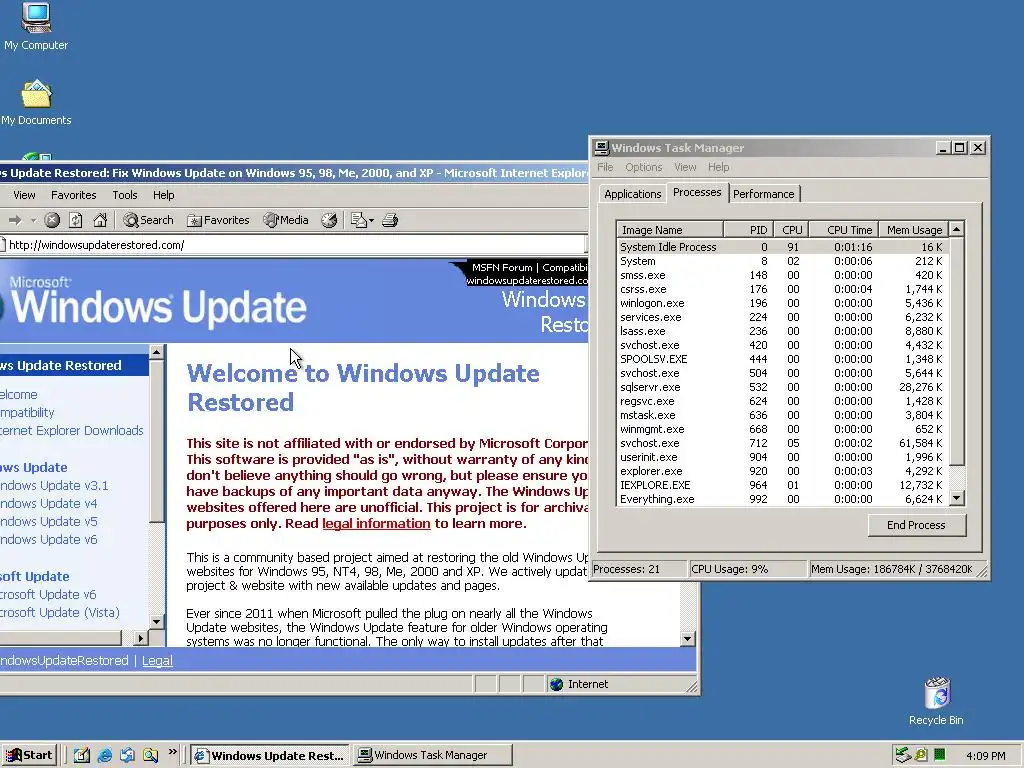Open Task Manager Options menu
The image size is (1024, 768).
pyautogui.click(x=643, y=167)
